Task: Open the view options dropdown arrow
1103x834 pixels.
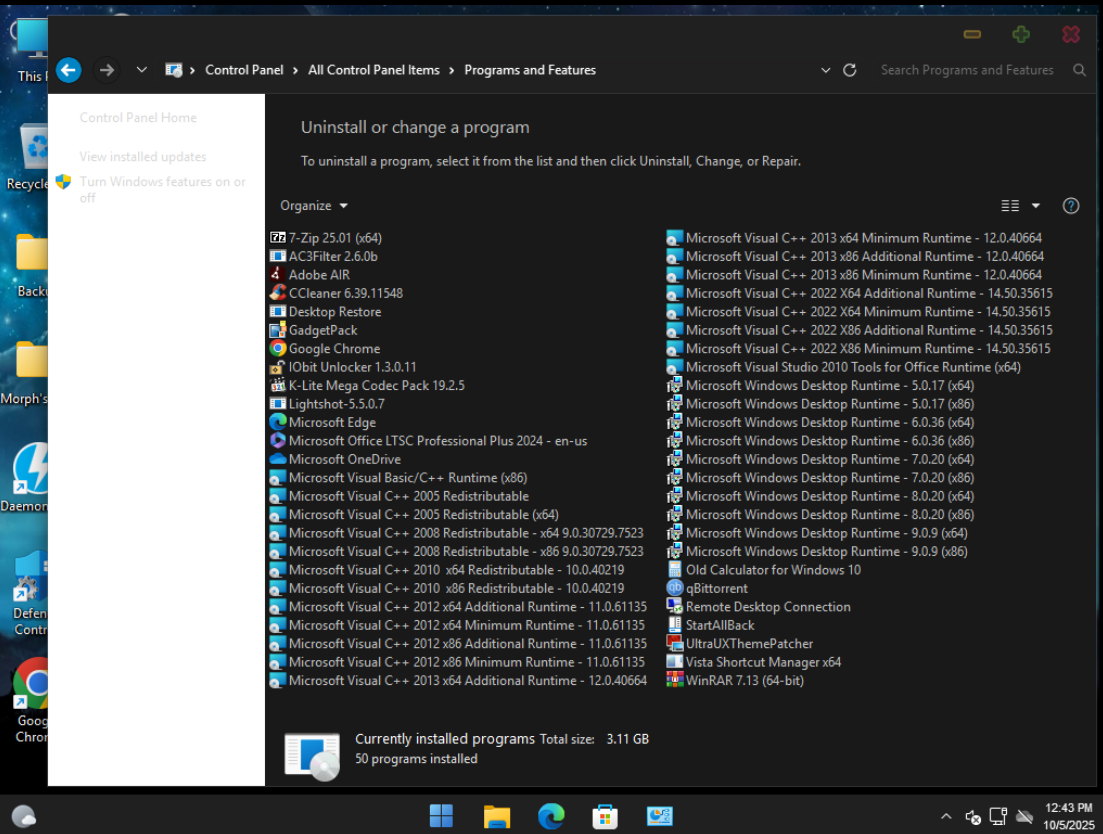Action: pyautogui.click(x=1036, y=206)
